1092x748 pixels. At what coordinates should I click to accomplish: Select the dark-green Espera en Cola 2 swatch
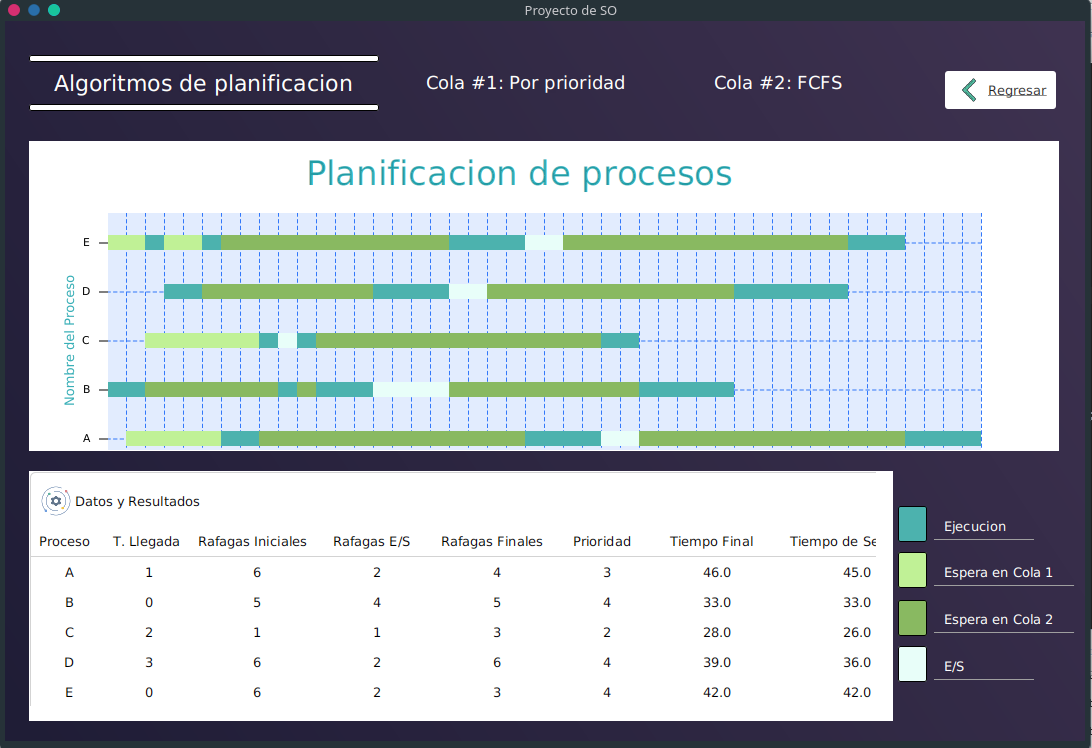[x=912, y=617]
